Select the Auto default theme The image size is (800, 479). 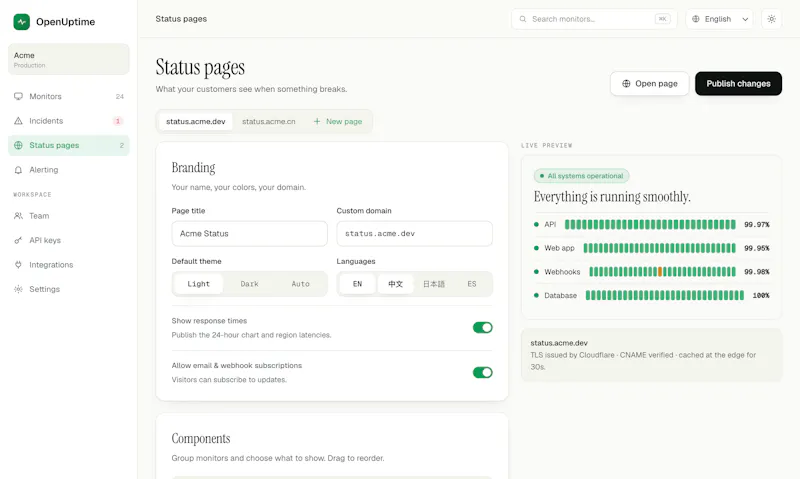301,284
